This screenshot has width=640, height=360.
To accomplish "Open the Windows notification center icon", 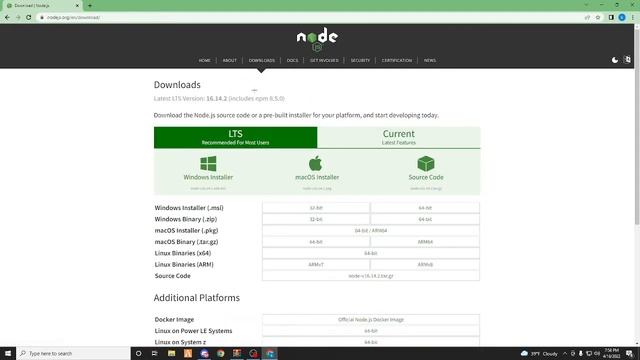I will [x=630, y=353].
